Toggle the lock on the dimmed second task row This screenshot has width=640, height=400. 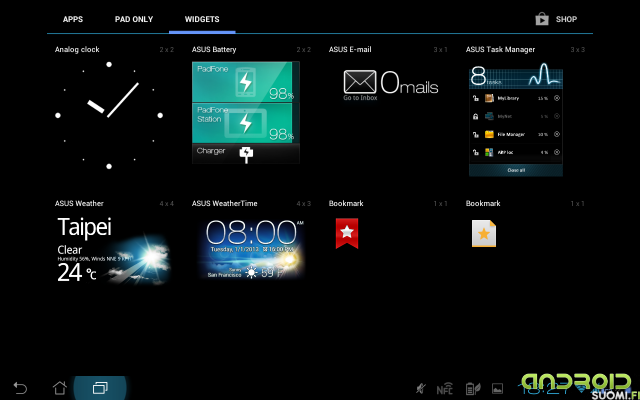point(476,116)
